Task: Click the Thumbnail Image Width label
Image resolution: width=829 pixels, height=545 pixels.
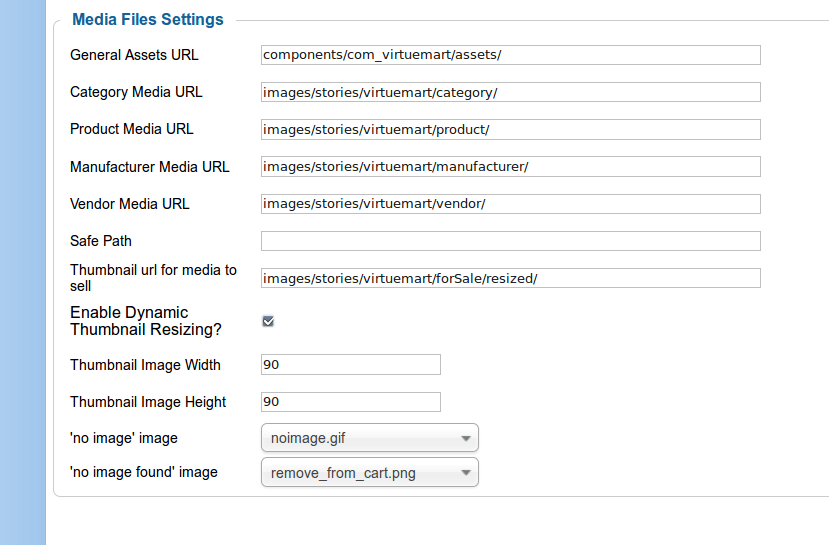Action: (145, 365)
